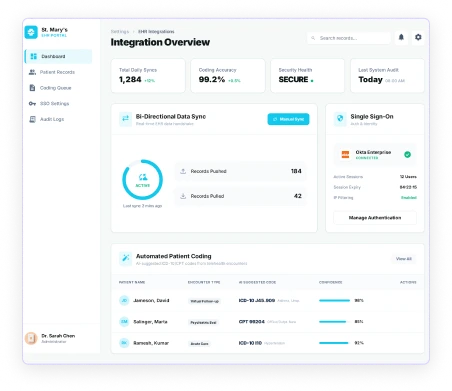Screen dimensions: 452x391
Task: Click the Total Daily Syncs card
Action: [x=148, y=76]
